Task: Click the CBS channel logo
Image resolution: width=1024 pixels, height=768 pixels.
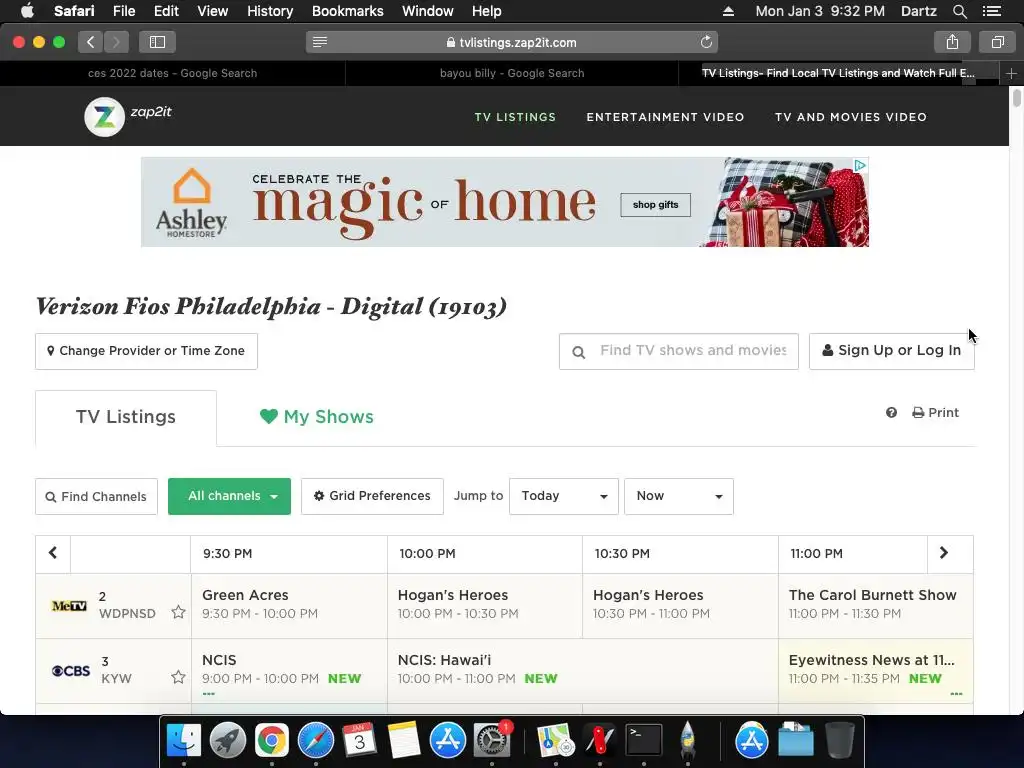Action: (x=71, y=671)
